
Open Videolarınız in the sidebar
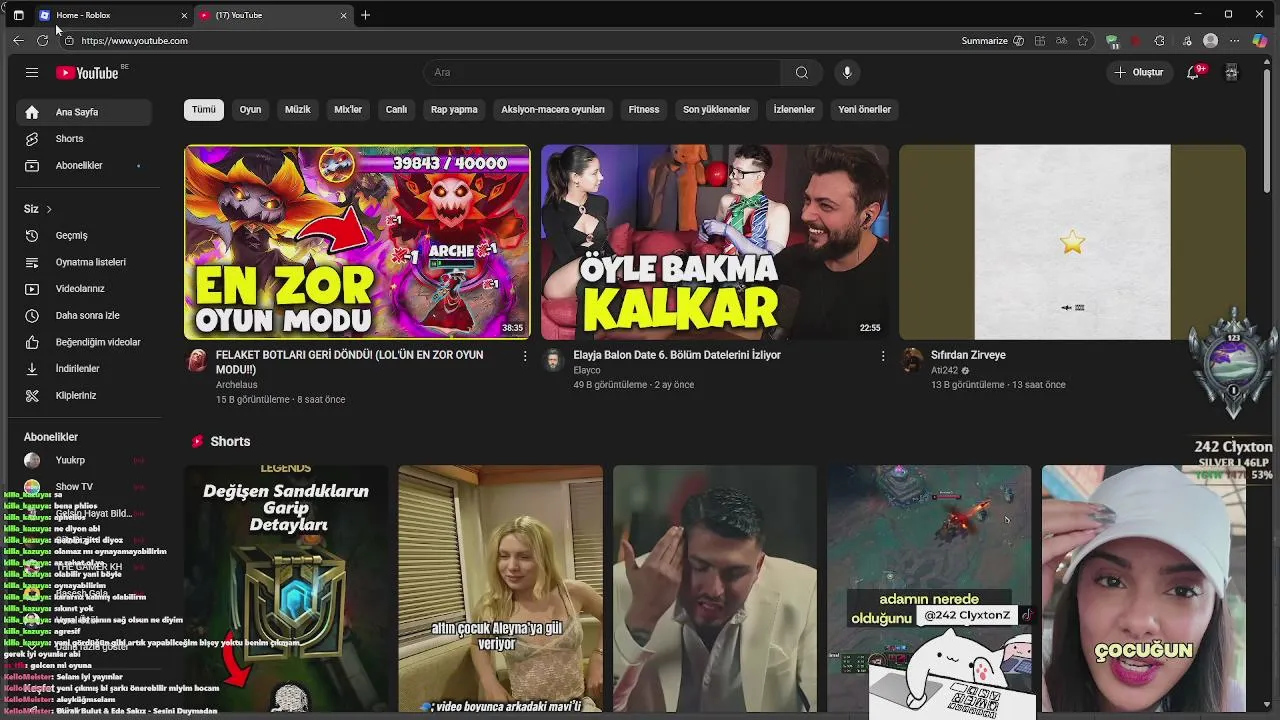pos(84,289)
